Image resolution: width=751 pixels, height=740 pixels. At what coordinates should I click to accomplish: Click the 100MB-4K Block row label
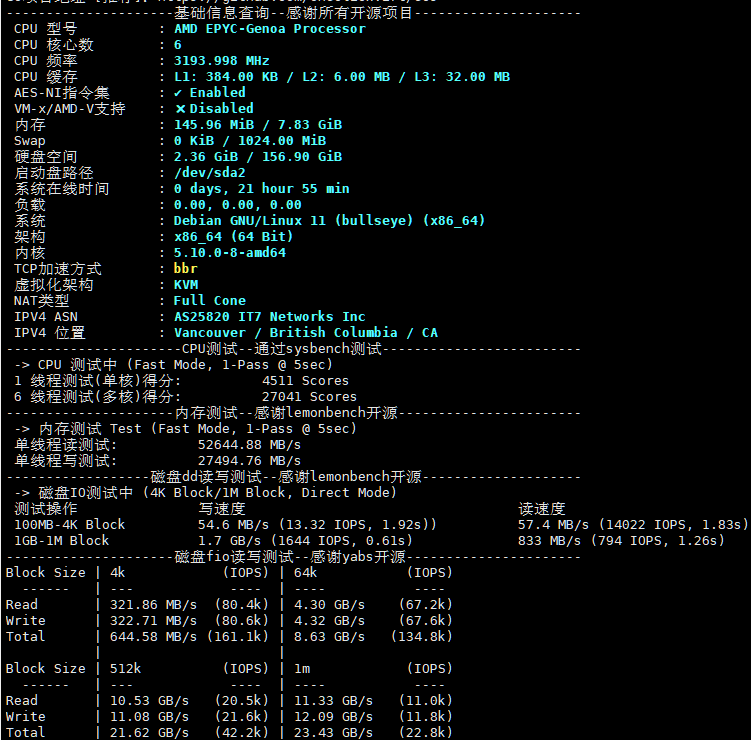[69, 524]
